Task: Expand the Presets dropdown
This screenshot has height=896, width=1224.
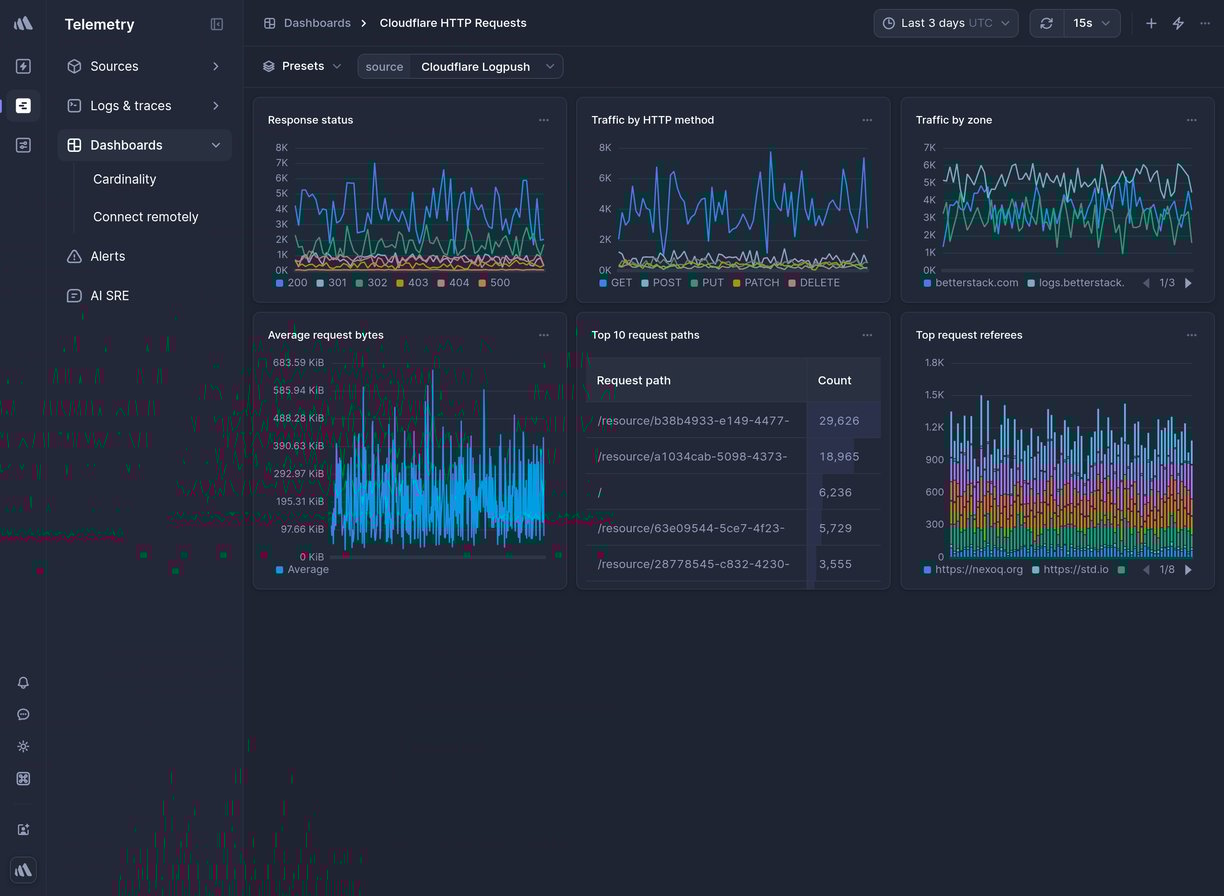Action: coord(302,67)
